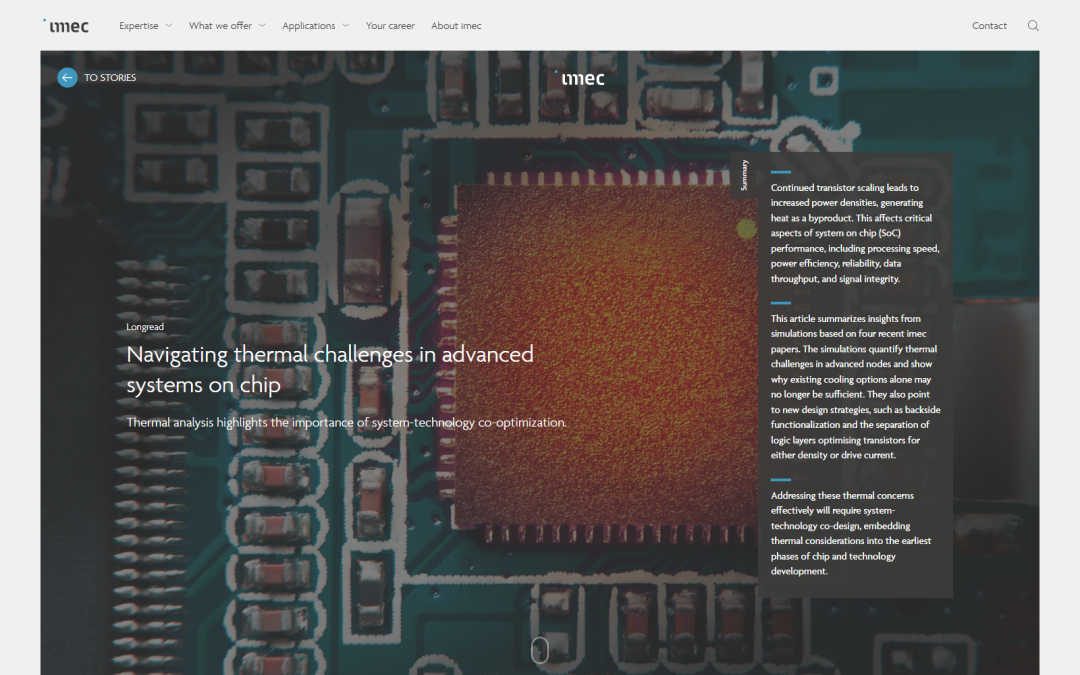This screenshot has height=675, width=1080.
Task: Click the scroll-down mouse indicator icon
Action: (x=540, y=650)
